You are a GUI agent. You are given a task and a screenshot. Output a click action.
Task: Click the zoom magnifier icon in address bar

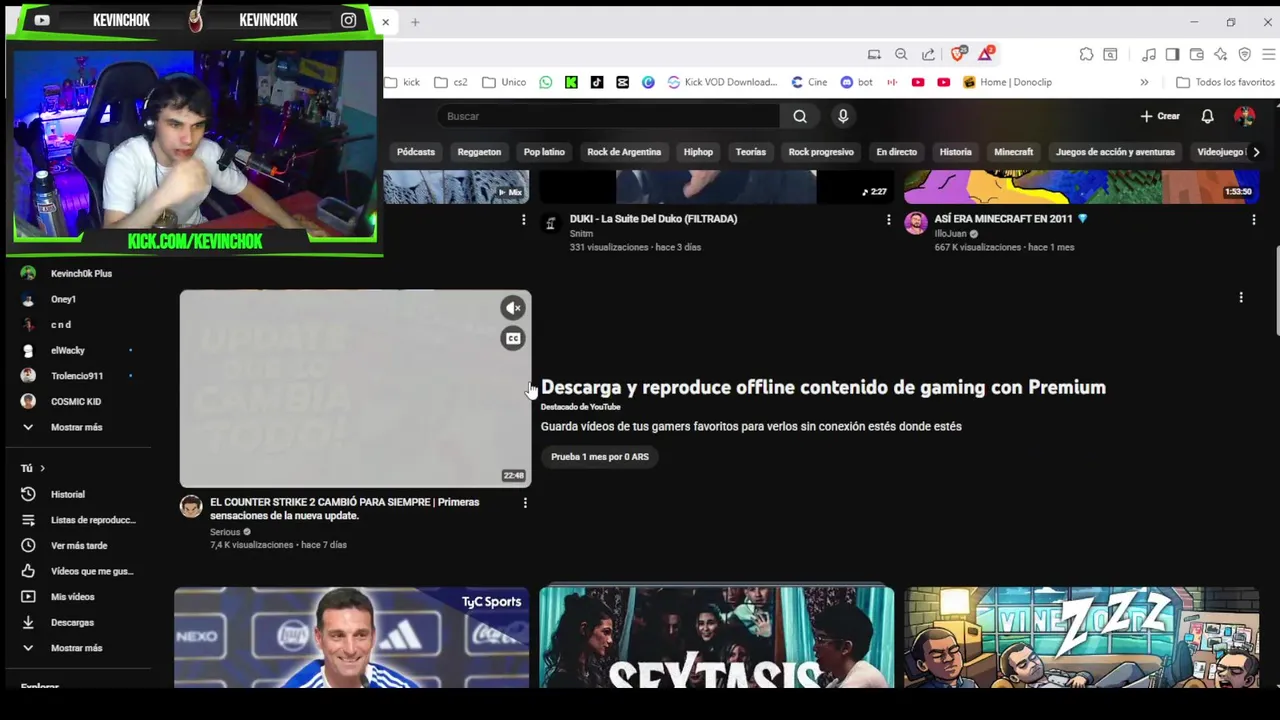tap(901, 54)
